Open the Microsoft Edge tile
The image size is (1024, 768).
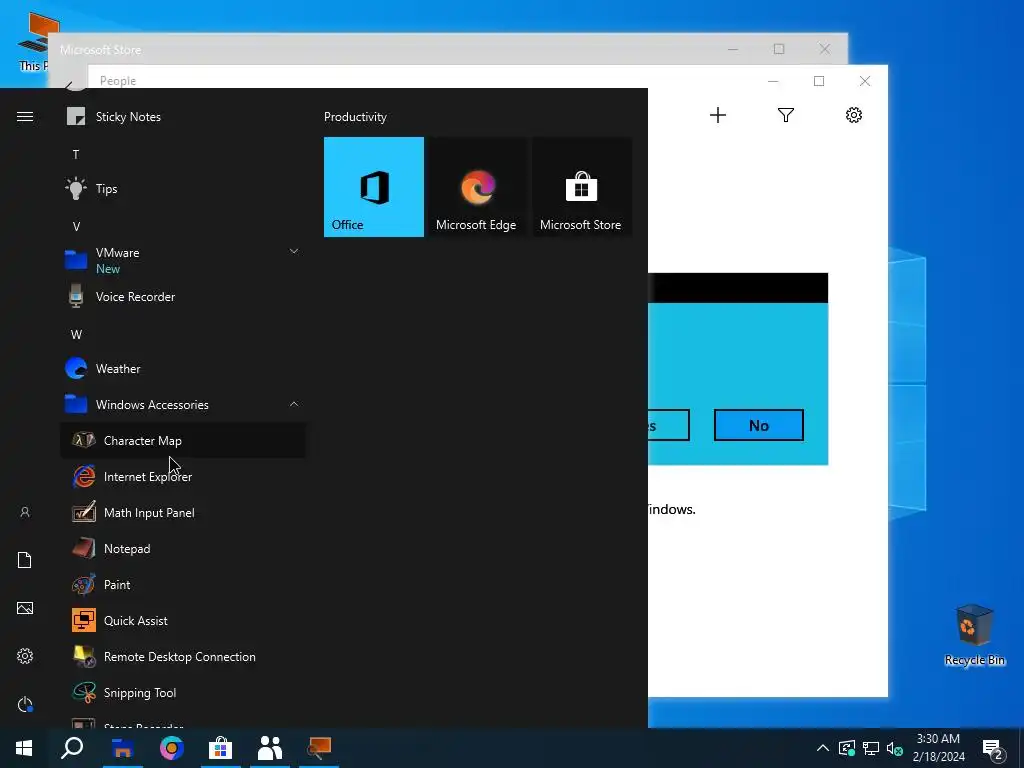tap(476, 187)
